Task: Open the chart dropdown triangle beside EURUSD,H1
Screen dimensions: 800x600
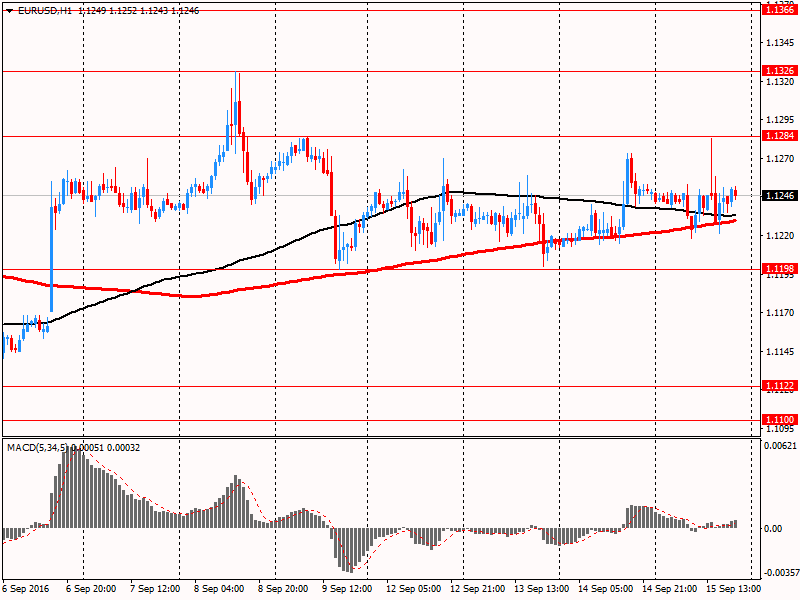Action: pyautogui.click(x=9, y=11)
